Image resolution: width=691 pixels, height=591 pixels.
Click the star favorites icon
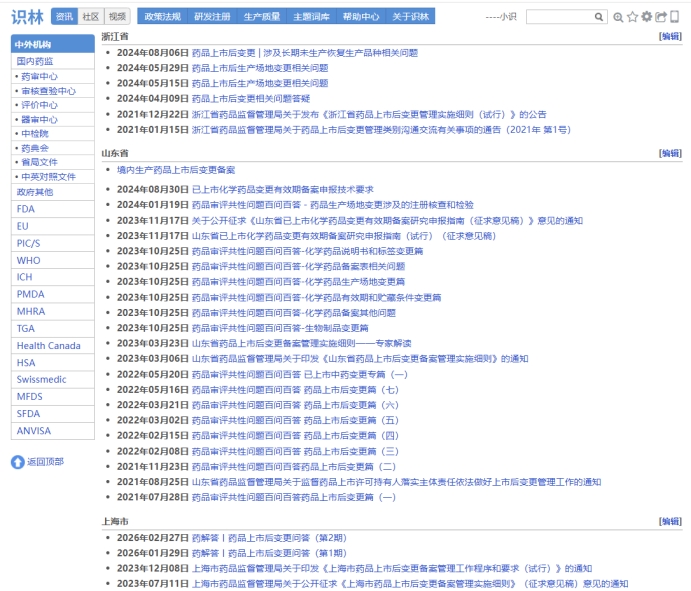tap(632, 17)
